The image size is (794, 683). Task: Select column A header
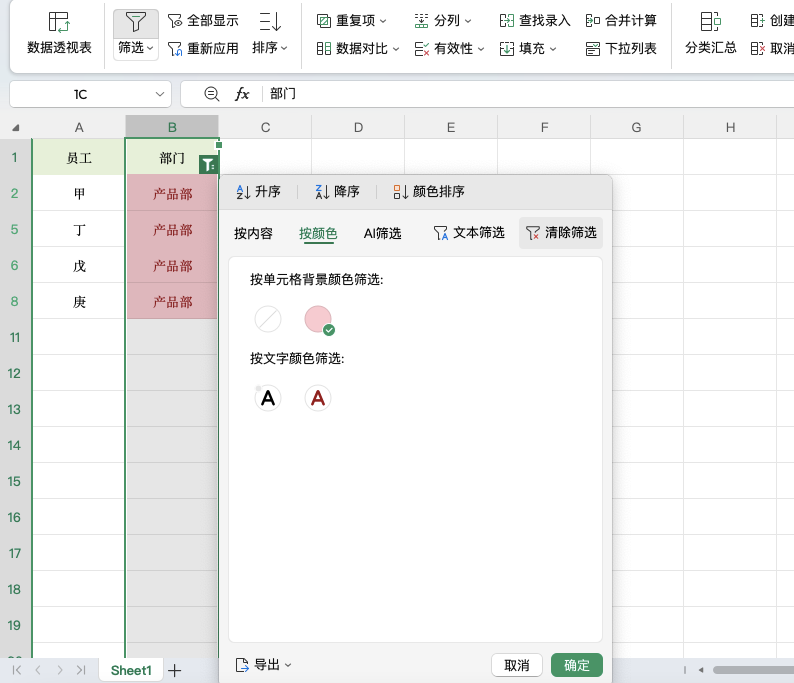79,128
